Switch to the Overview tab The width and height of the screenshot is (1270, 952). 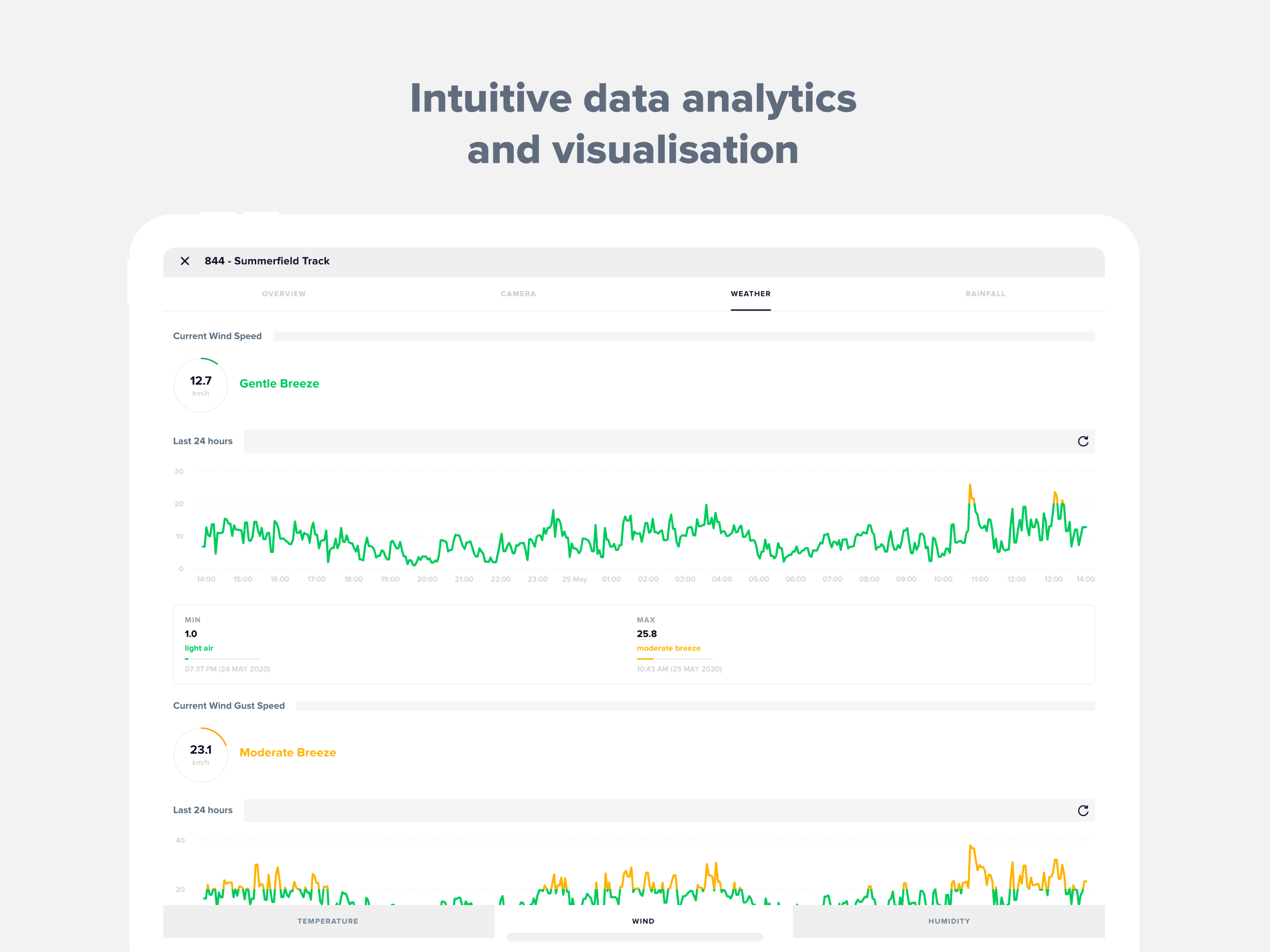point(284,293)
